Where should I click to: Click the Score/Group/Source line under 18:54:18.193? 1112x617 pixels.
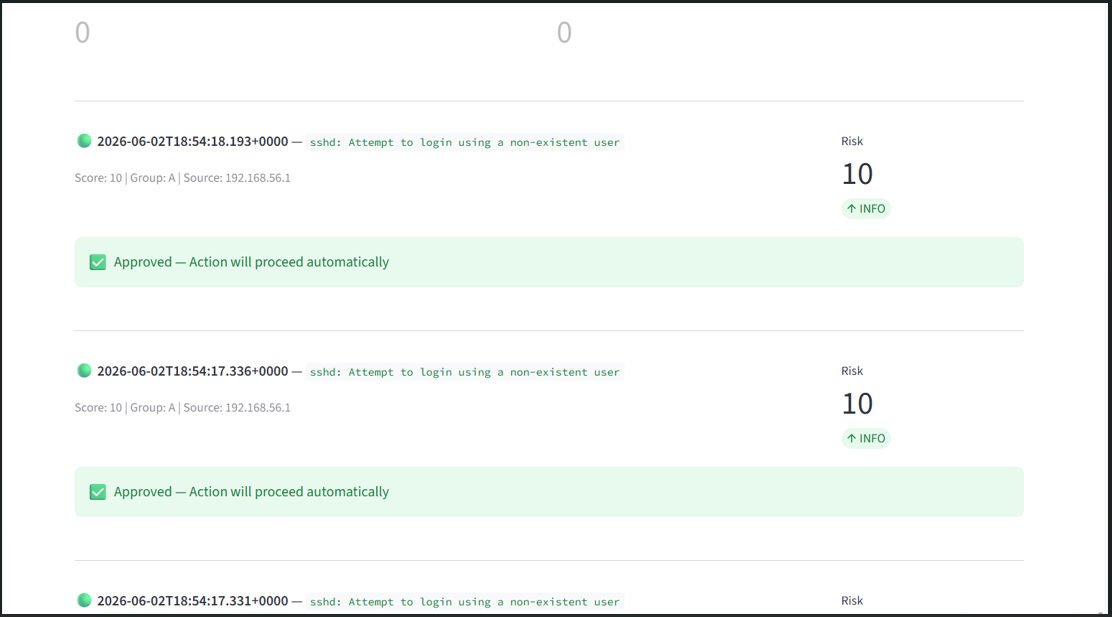pos(182,178)
